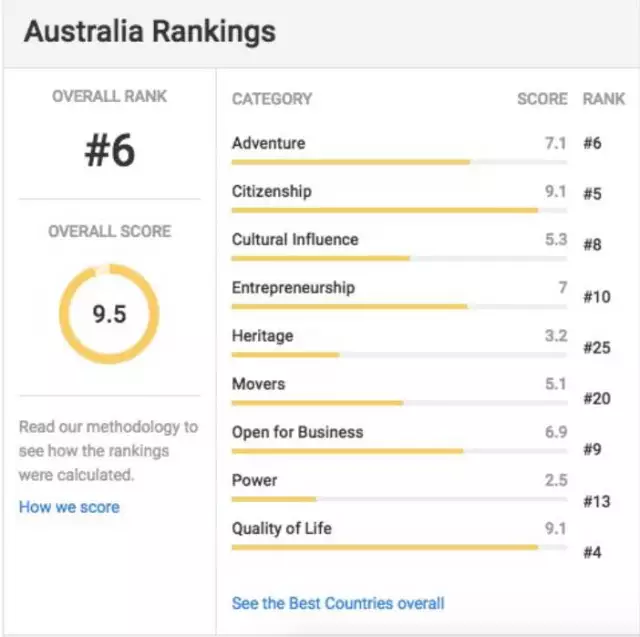Click the Power score bar
The height and width of the screenshot is (637, 640).
[x=399, y=499]
